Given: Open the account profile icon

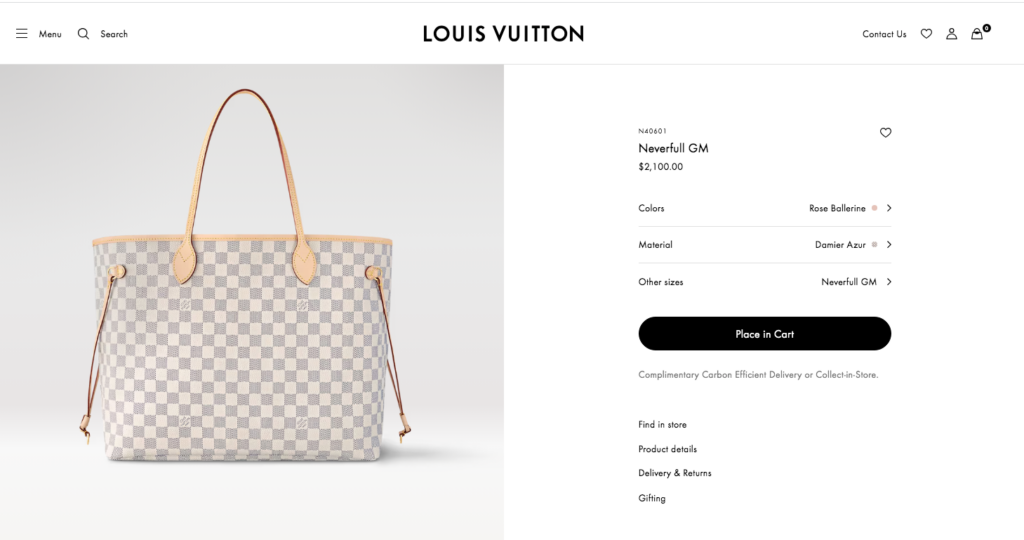Looking at the screenshot, I should (x=952, y=33).
